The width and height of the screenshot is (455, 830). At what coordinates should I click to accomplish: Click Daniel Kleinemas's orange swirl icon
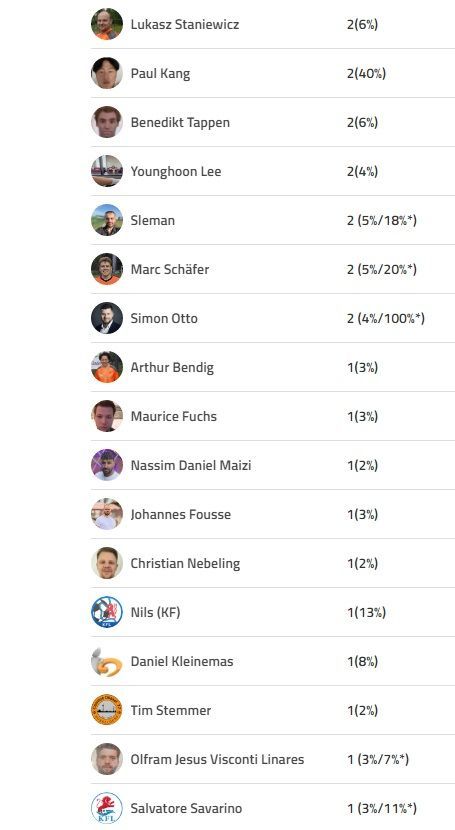[x=107, y=661]
